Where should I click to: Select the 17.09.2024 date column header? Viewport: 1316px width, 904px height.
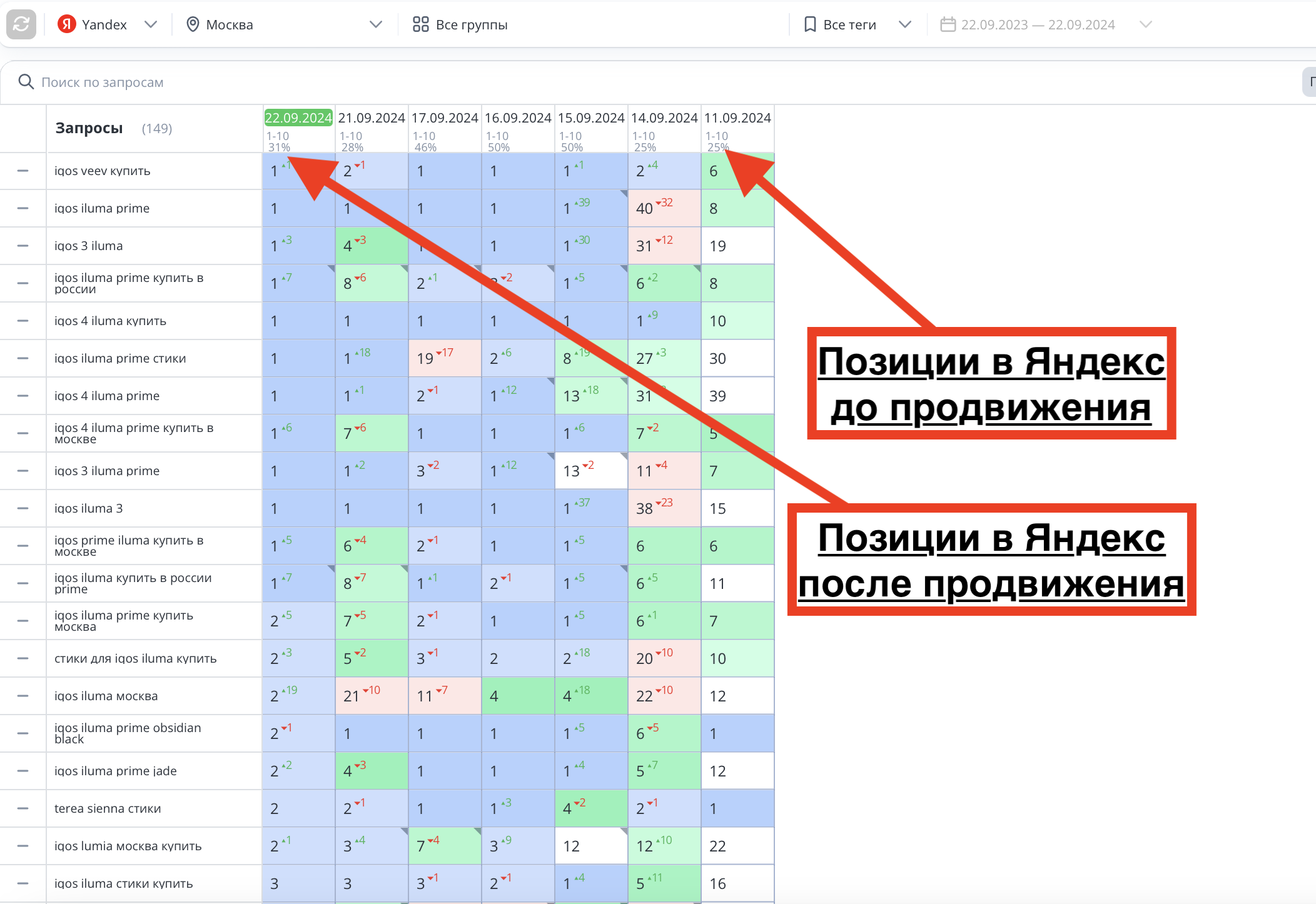(x=445, y=118)
